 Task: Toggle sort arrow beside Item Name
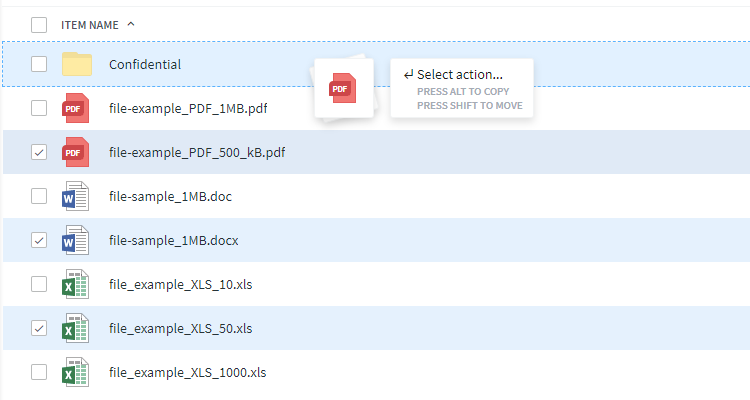tap(132, 24)
